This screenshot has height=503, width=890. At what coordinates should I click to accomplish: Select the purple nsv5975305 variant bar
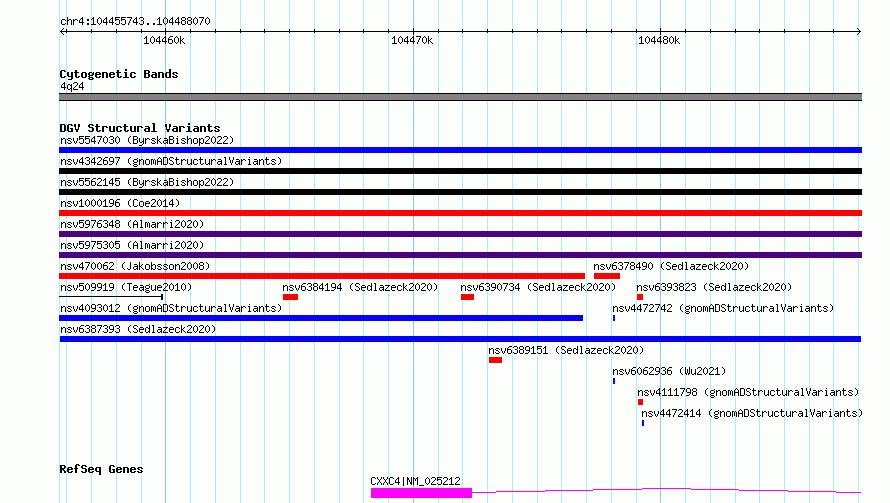point(460,255)
